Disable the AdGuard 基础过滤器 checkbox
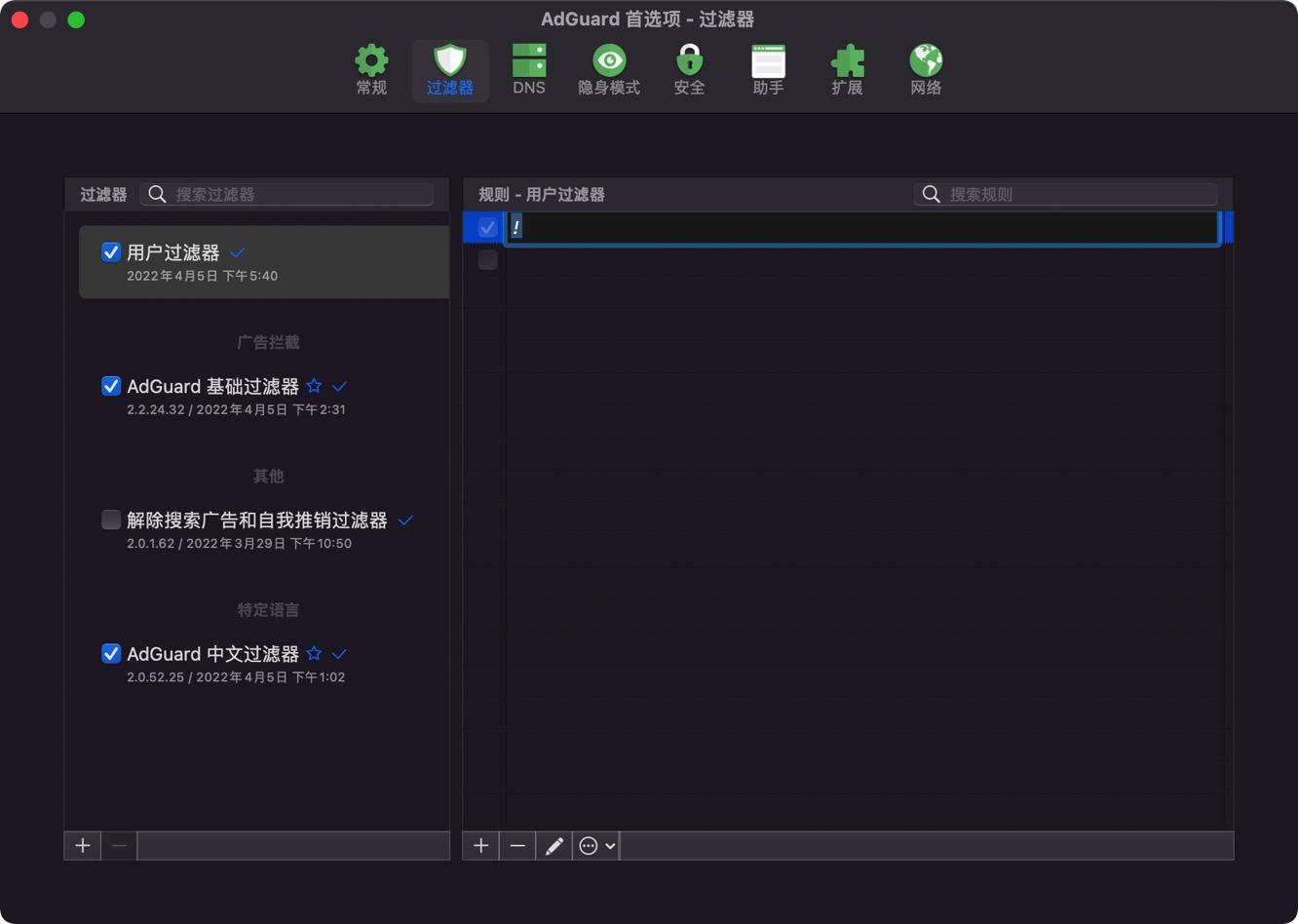Screen dimensions: 1298x924 click(x=111, y=386)
